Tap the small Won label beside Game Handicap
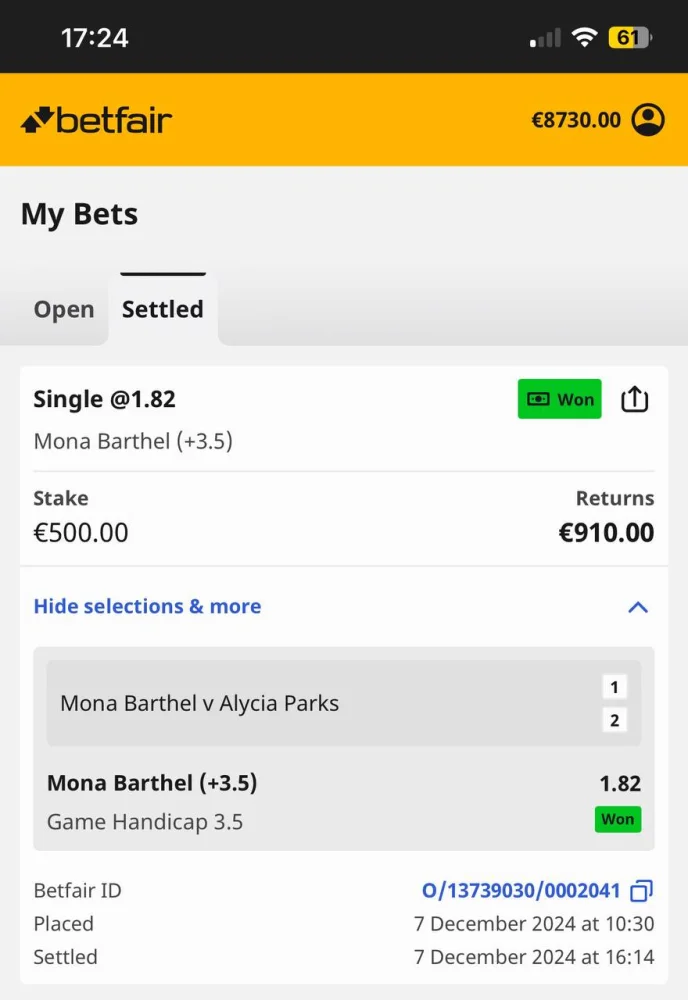The width and height of the screenshot is (688, 1000). [617, 820]
